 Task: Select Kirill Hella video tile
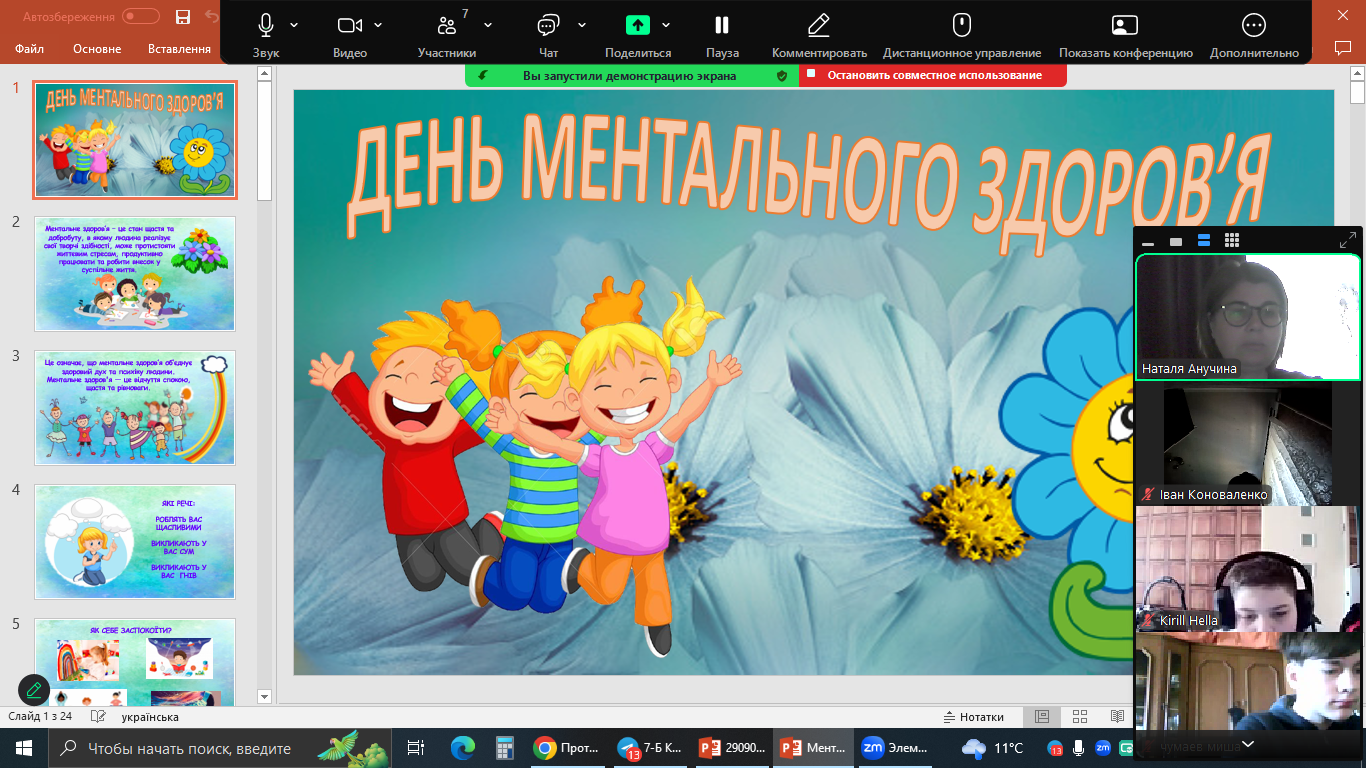(1248, 568)
